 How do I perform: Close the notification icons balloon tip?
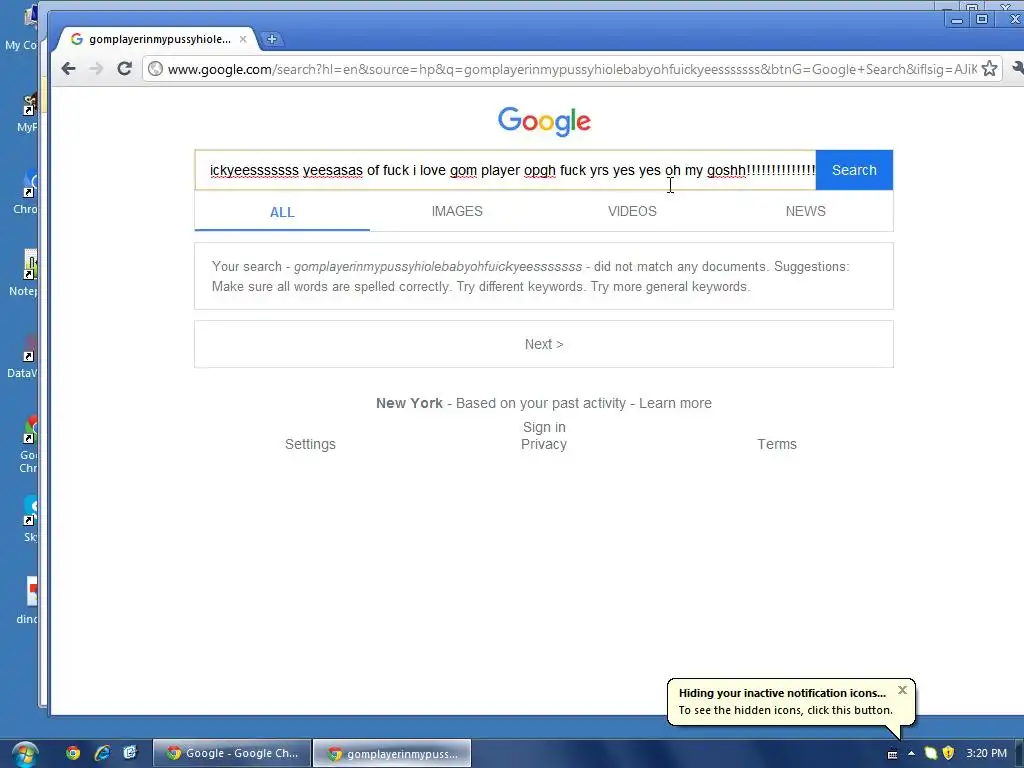[x=903, y=690]
